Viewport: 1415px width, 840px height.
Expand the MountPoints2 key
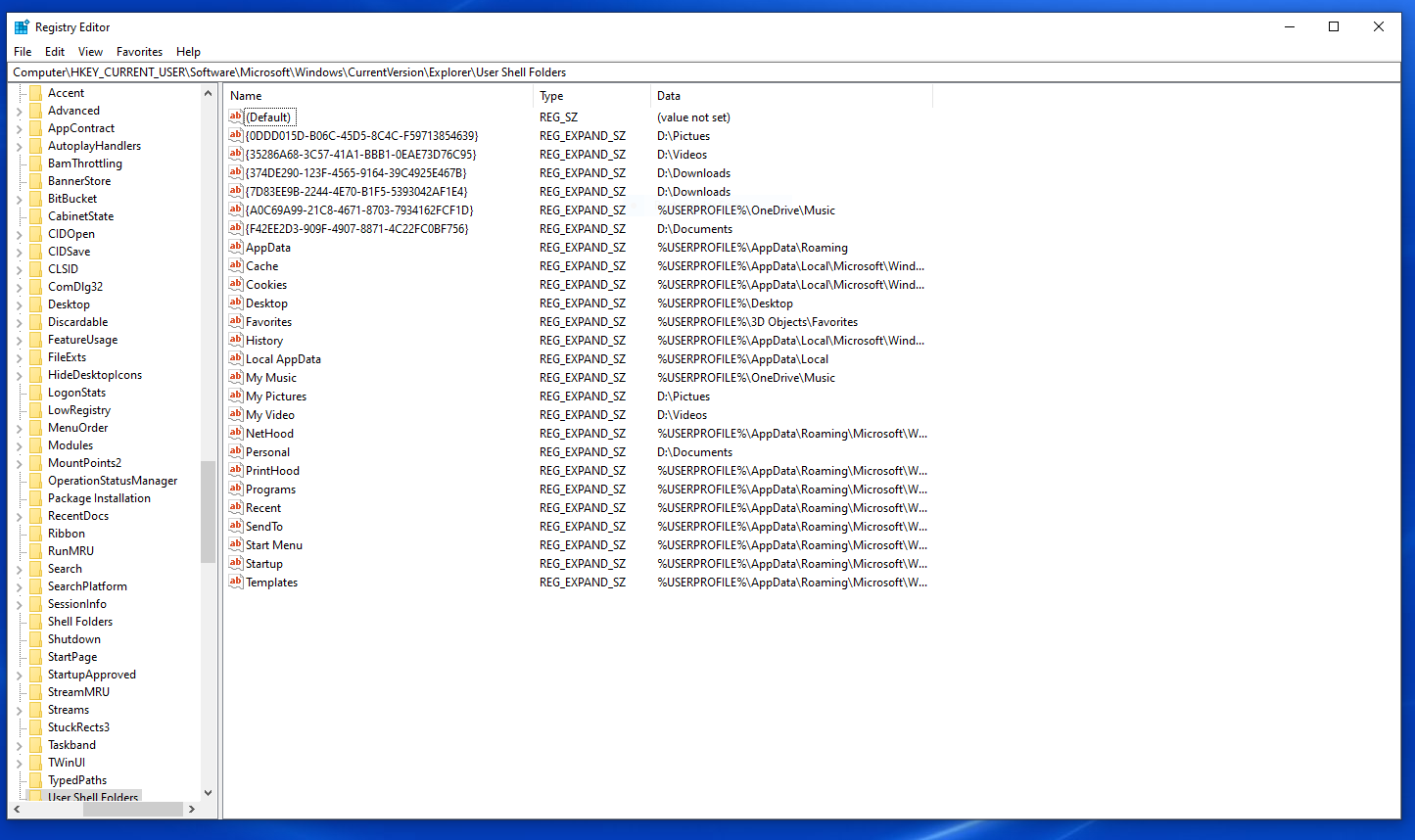19,464
